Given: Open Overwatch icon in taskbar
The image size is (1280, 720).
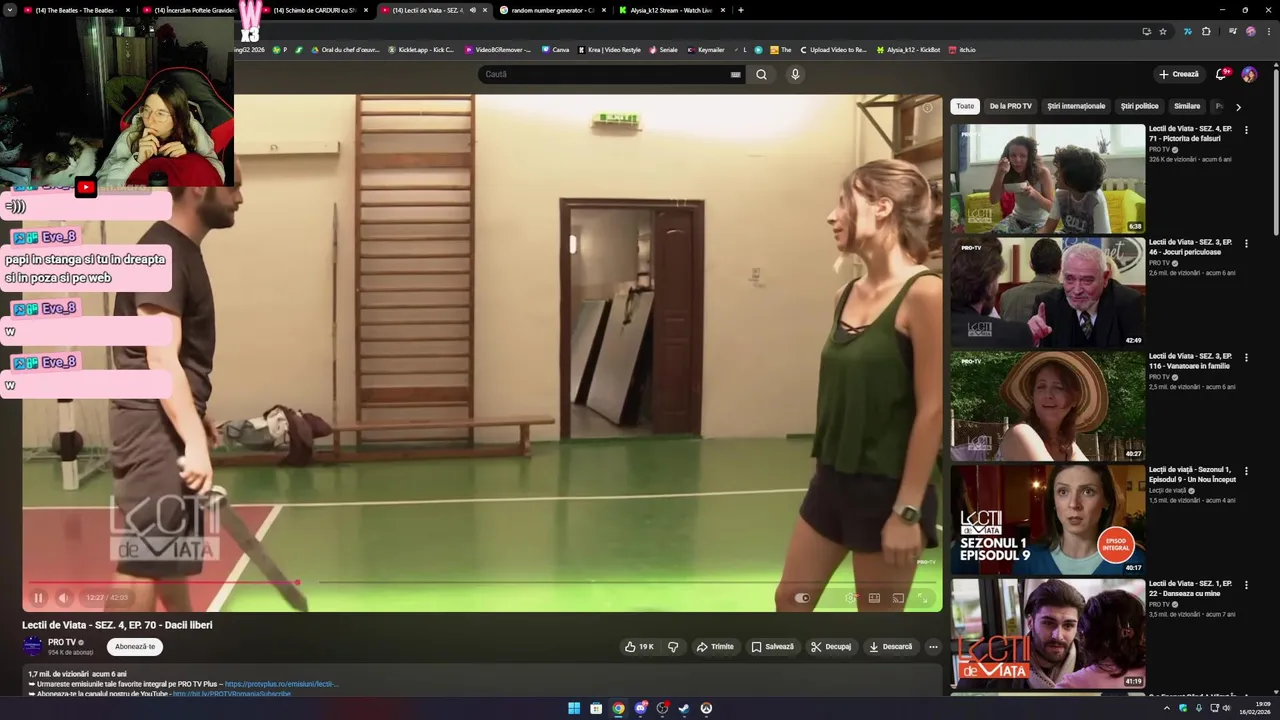Looking at the screenshot, I should click(x=706, y=708).
